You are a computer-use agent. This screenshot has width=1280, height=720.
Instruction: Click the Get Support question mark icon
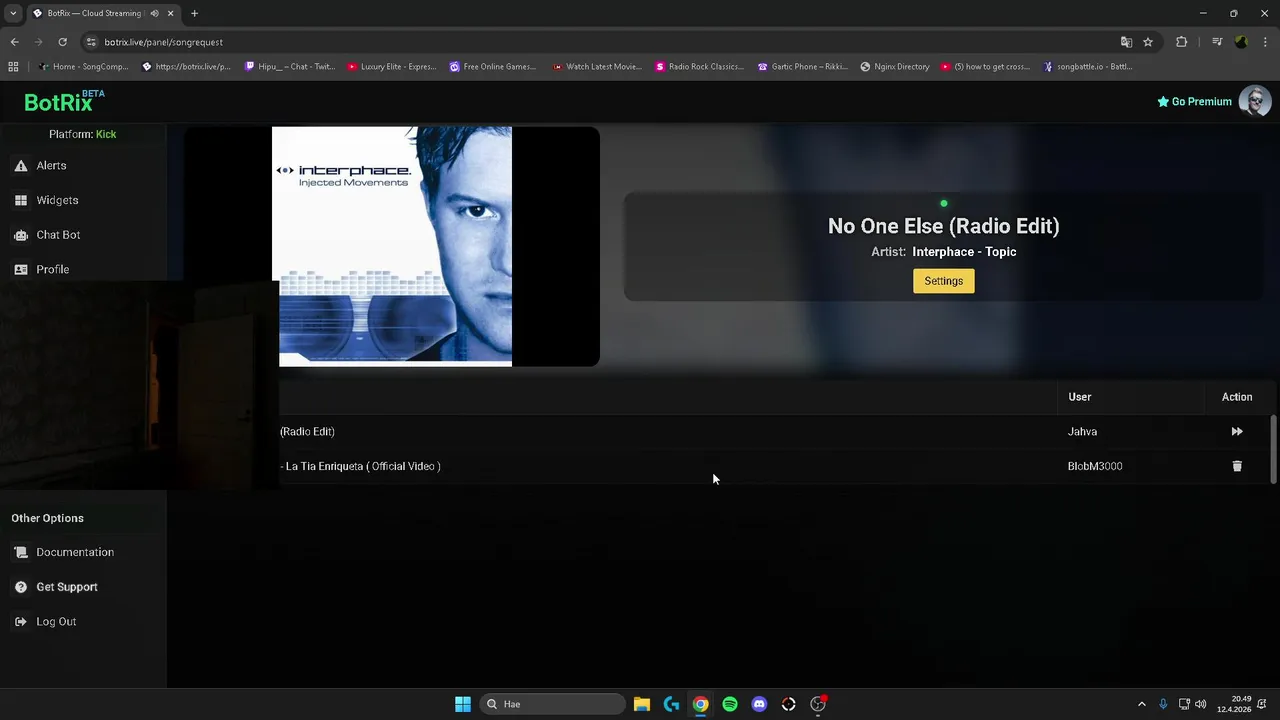(x=21, y=587)
